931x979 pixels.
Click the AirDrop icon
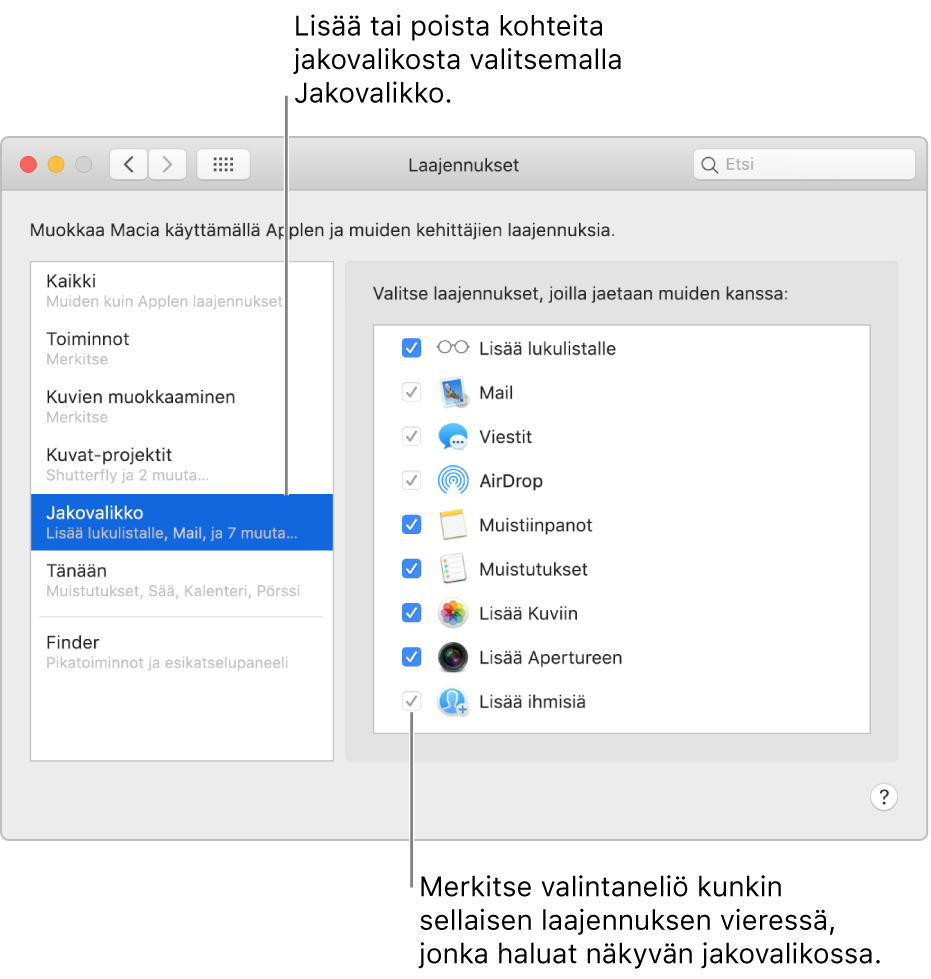pos(453,481)
